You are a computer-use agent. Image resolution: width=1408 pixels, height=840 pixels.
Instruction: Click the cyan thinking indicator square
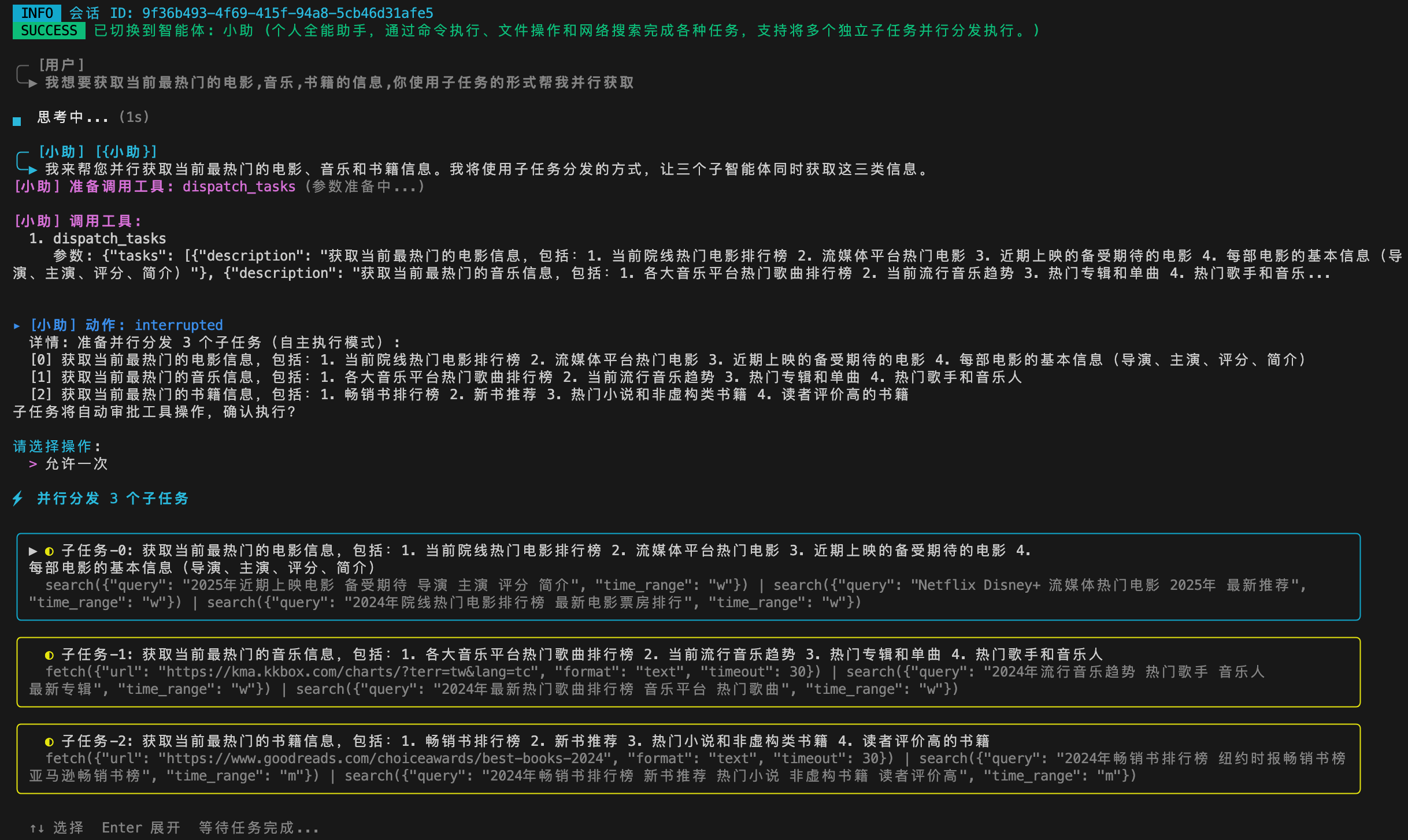17,121
